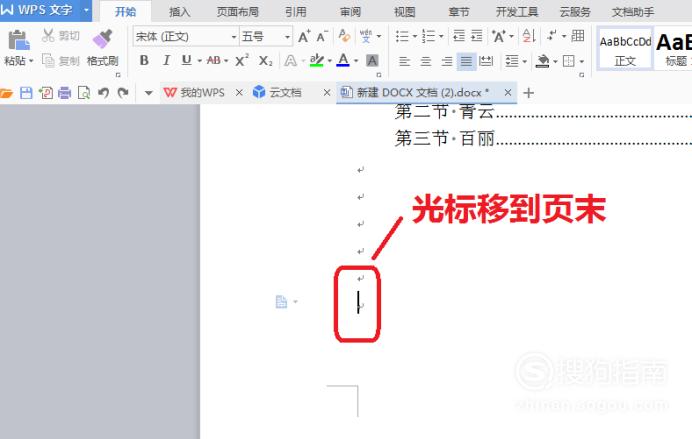This screenshot has width=692, height=439.
Task: Click the insert table grid icon
Action: tap(578, 35)
